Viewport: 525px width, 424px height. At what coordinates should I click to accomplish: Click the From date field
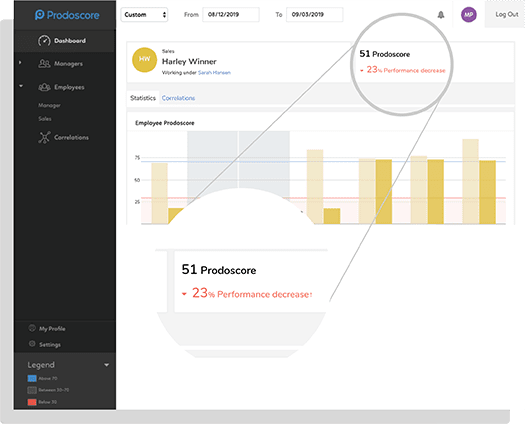coord(231,15)
